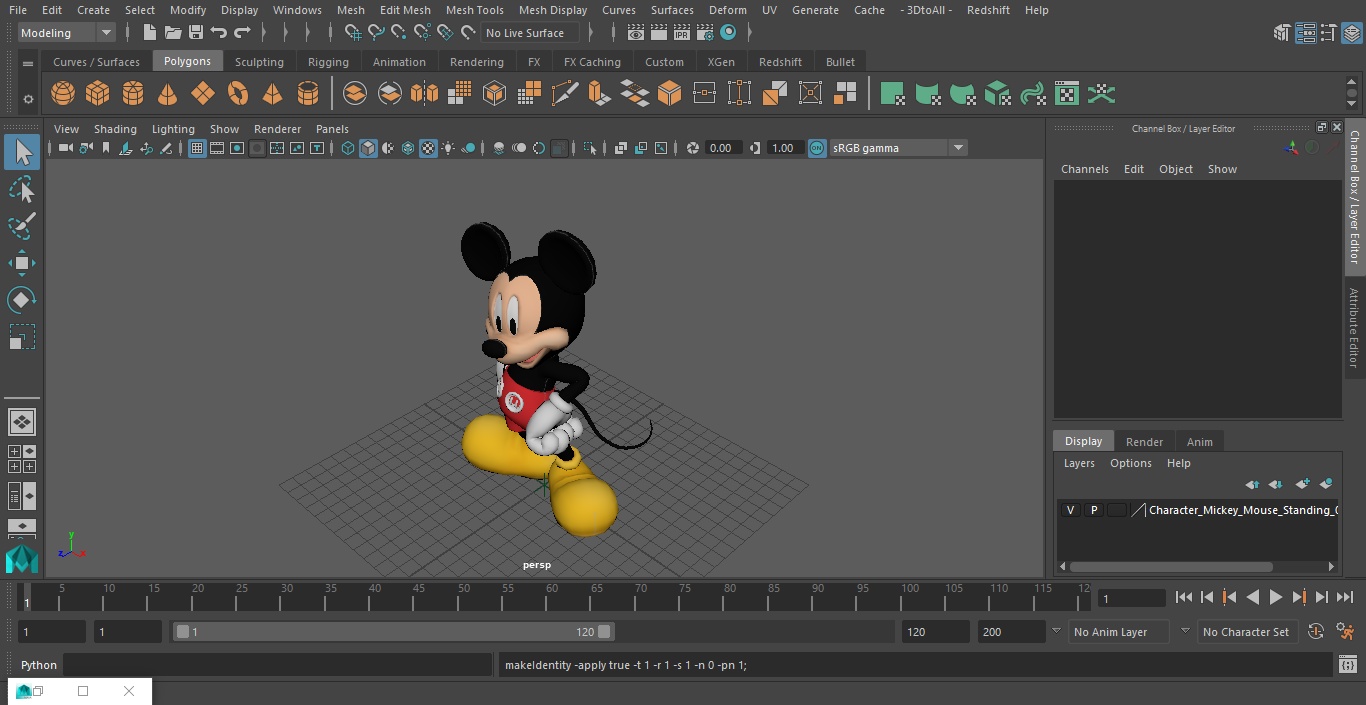This screenshot has width=1366, height=705.
Task: Open the Modeling workspace dropdown
Action: [105, 33]
